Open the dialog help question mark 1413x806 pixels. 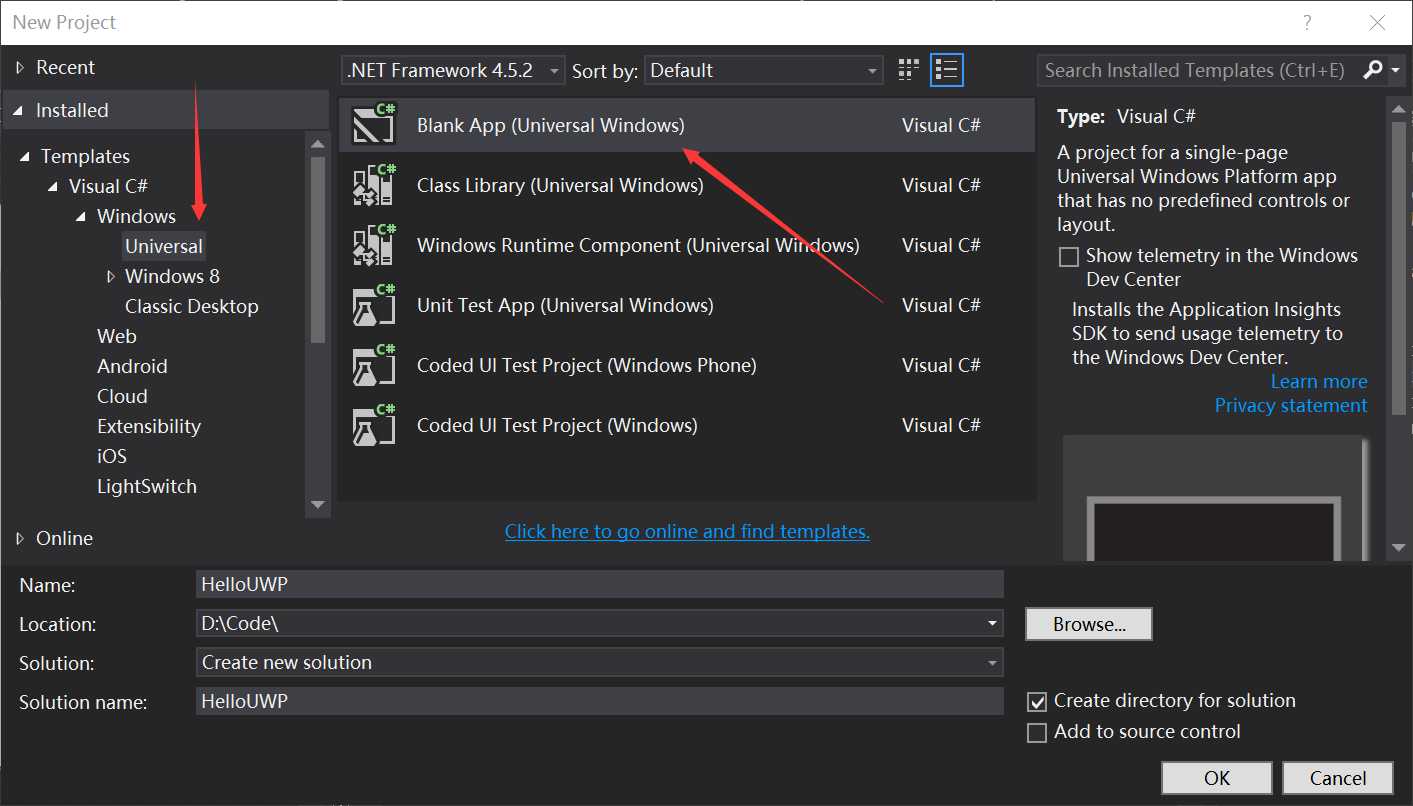coord(1307,22)
